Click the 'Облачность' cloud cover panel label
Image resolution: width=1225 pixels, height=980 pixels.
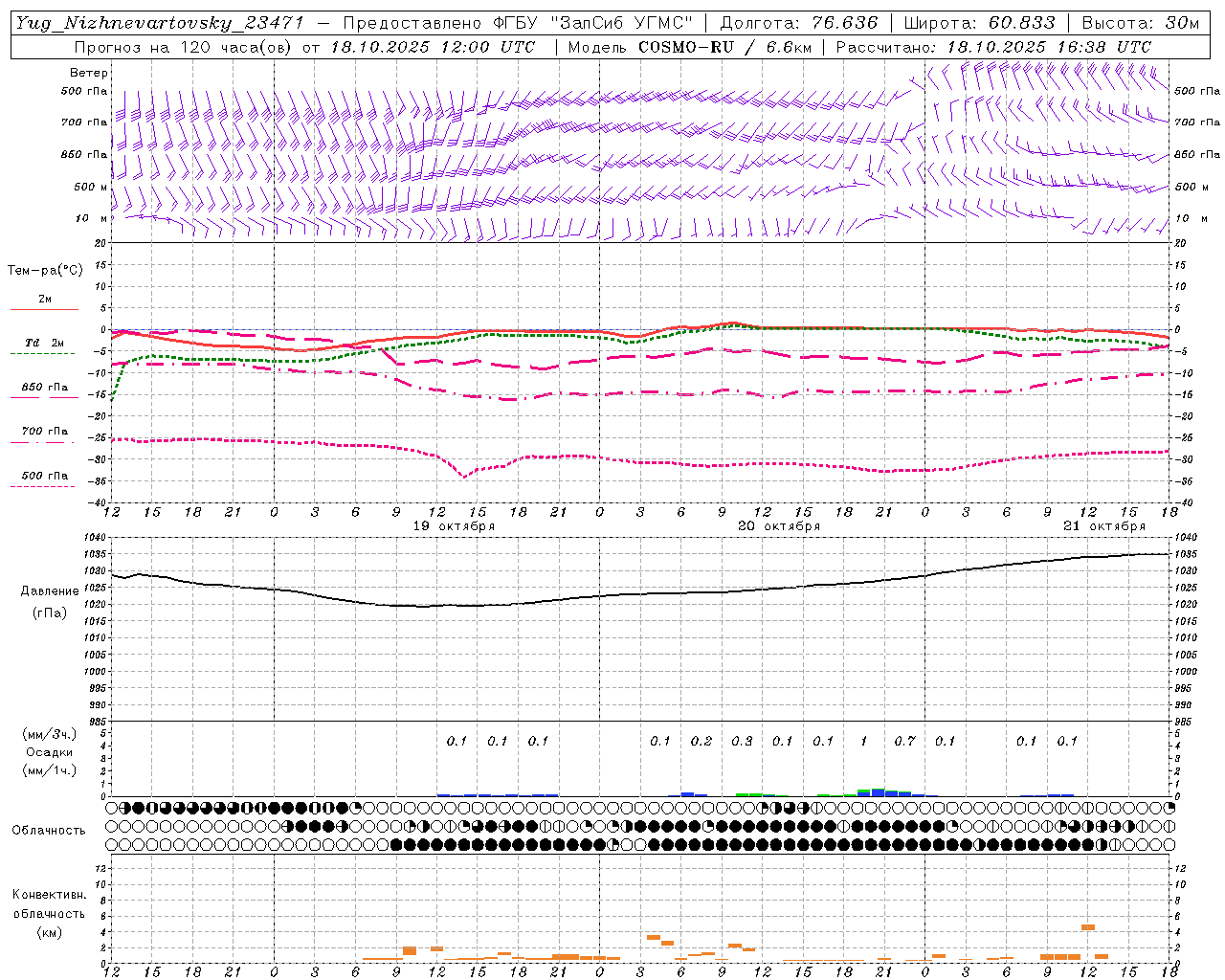(49, 830)
